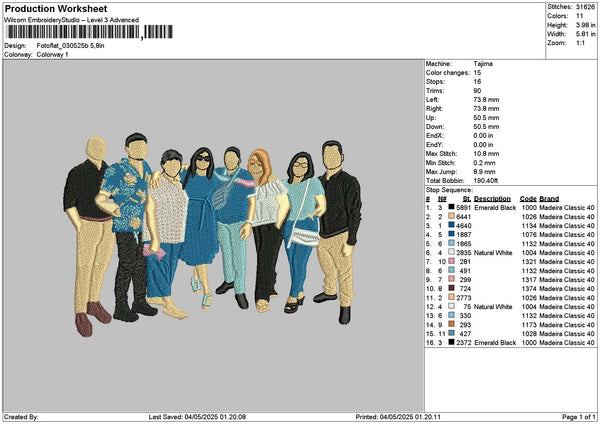Viewport: 600px width, 424px height.
Task: Click the blue swatch for code 1028
Action: pyautogui.click(x=451, y=333)
